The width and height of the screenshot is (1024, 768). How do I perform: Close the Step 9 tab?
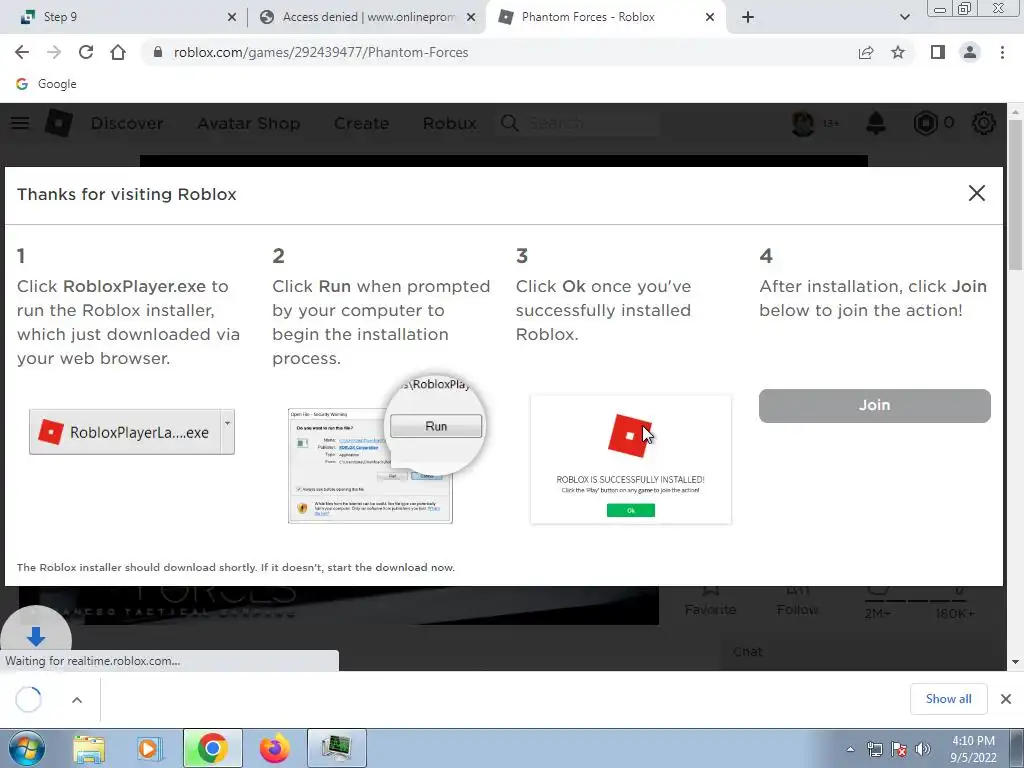click(x=232, y=17)
